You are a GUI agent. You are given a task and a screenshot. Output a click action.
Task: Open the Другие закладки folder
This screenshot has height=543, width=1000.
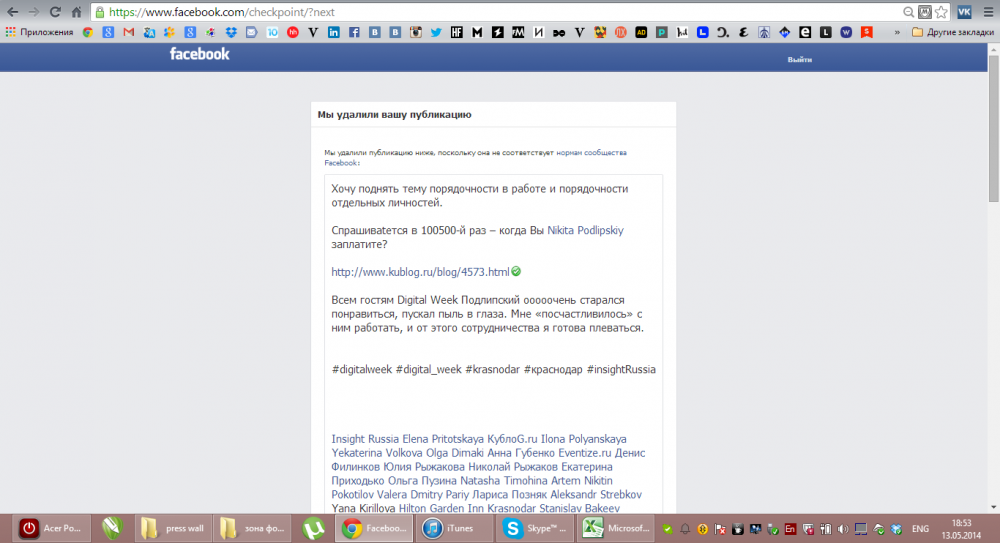click(x=953, y=32)
